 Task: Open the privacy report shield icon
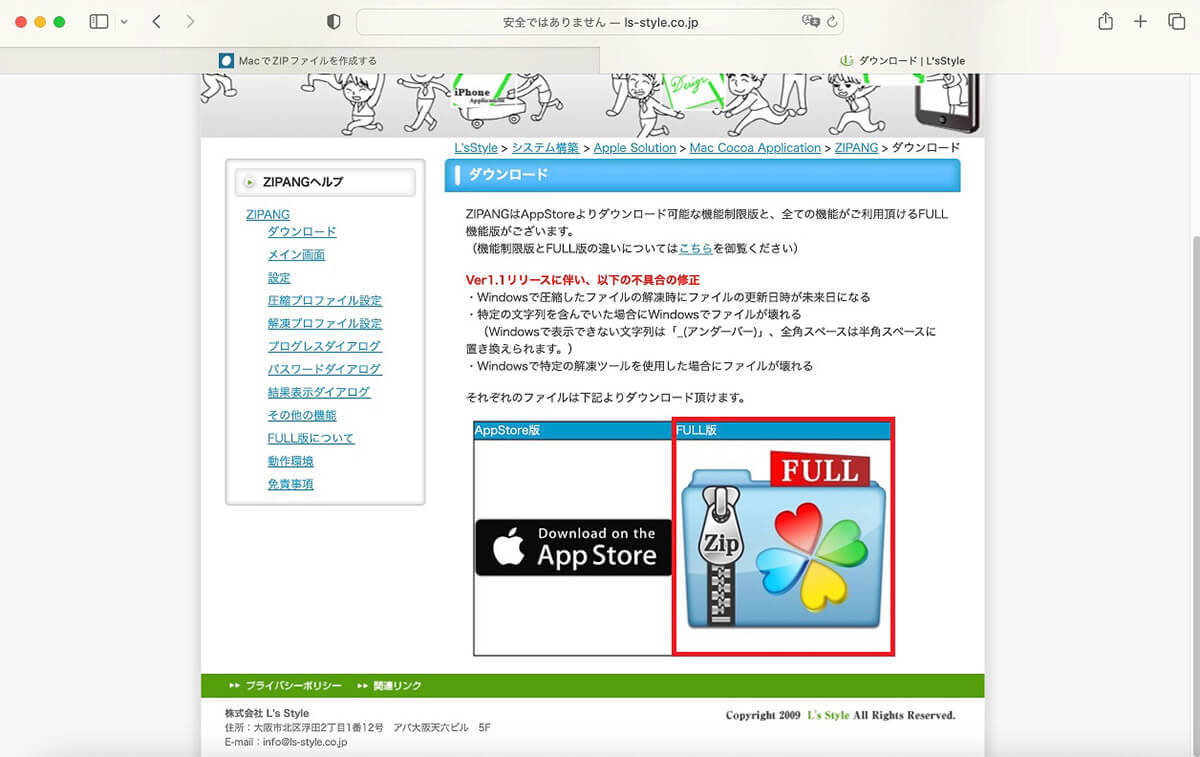[x=334, y=21]
